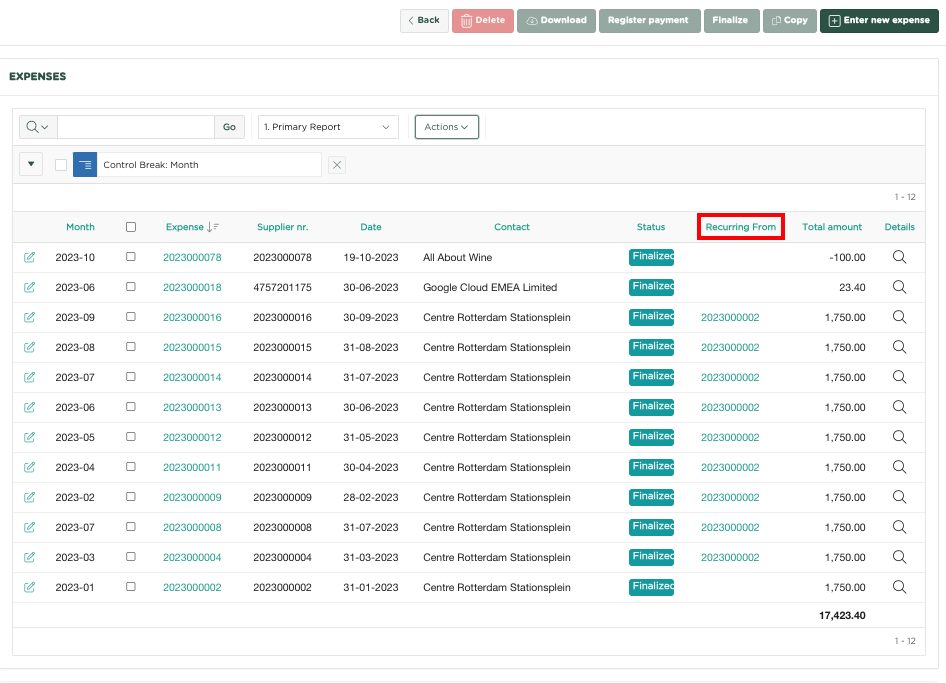
Task: Open the search column selector dropdown
Action: click(x=38, y=127)
